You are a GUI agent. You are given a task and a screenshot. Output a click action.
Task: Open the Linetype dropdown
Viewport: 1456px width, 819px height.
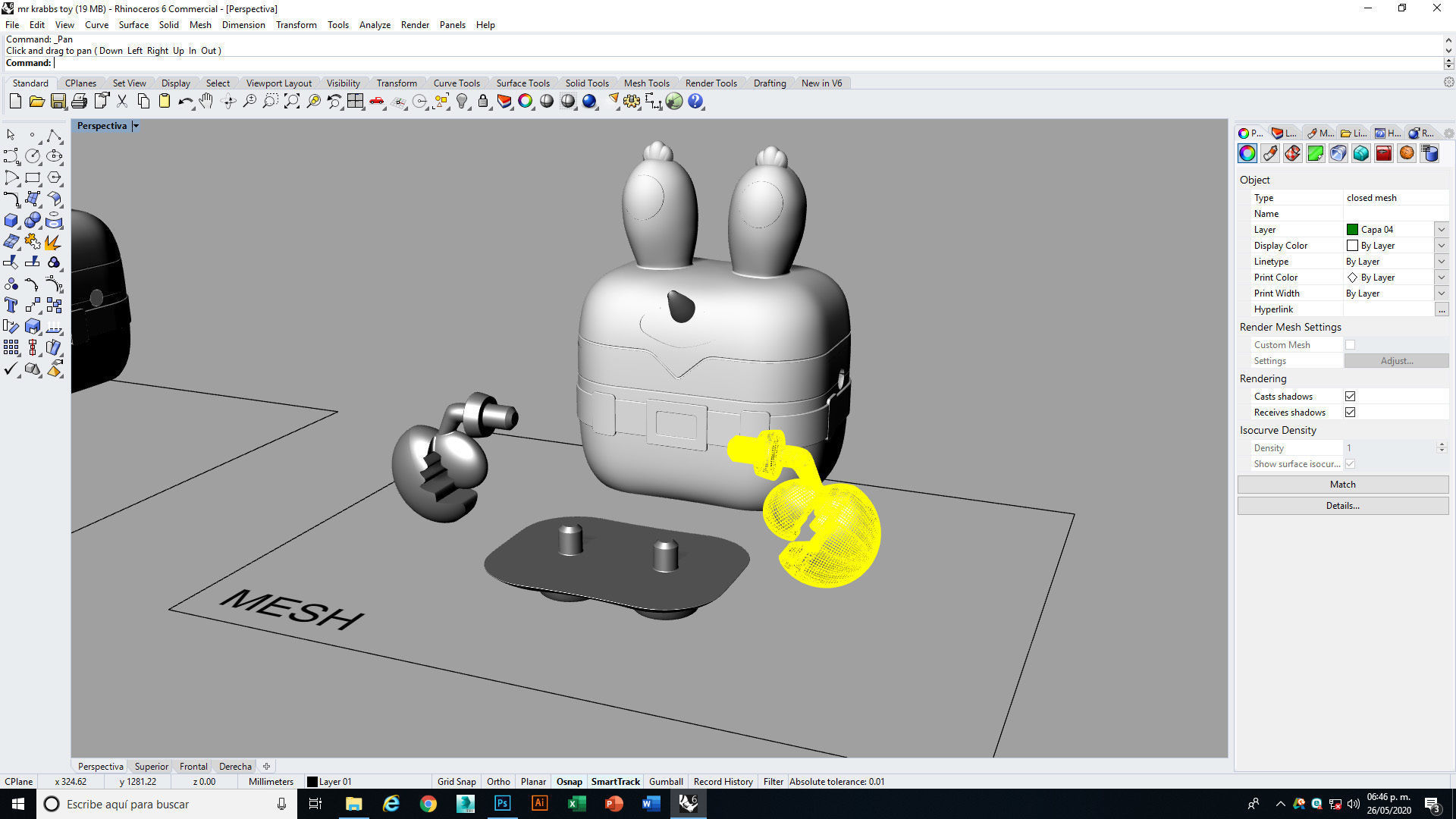1441,262
